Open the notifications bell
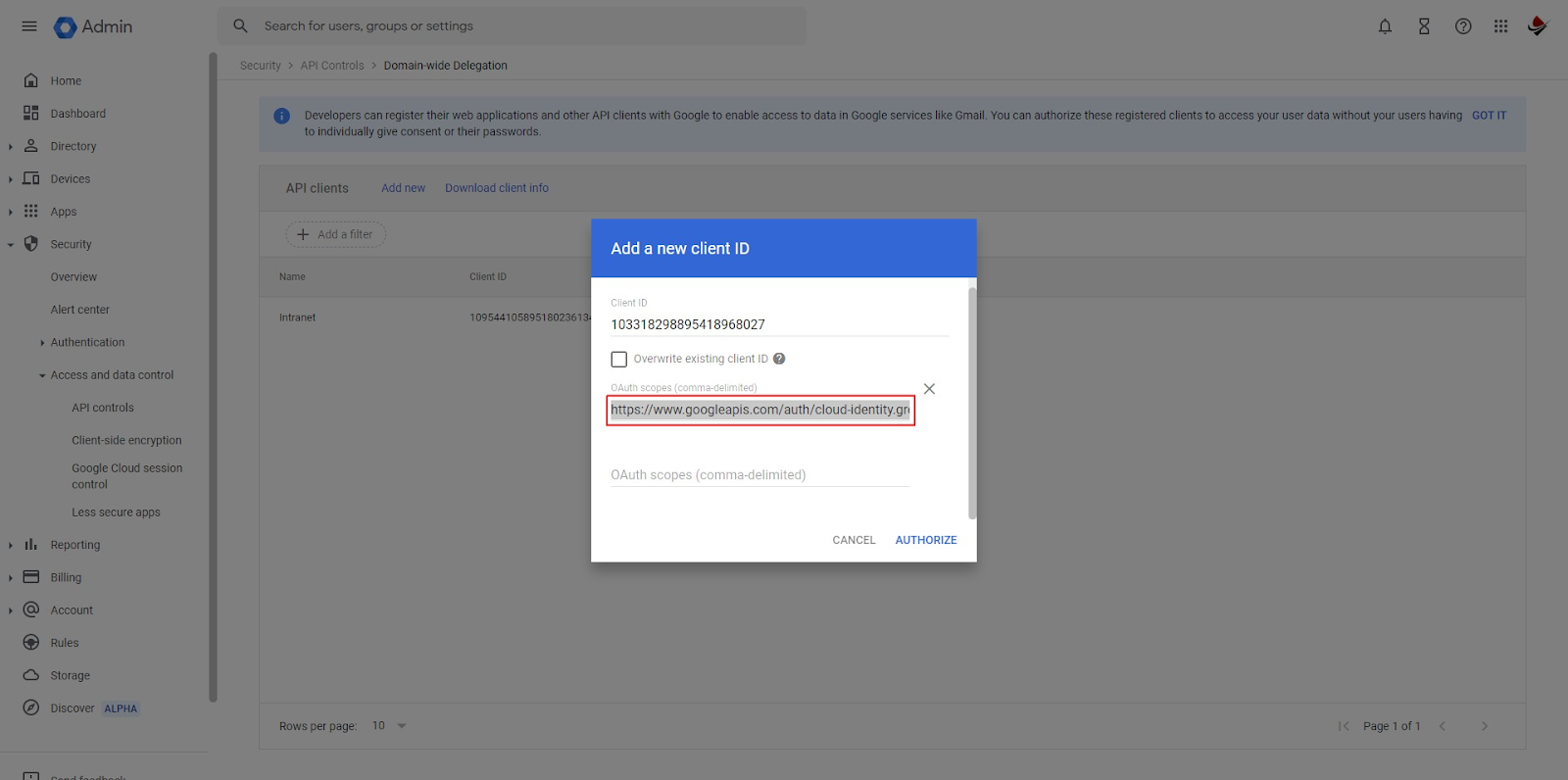This screenshot has height=780, width=1568. [1385, 26]
